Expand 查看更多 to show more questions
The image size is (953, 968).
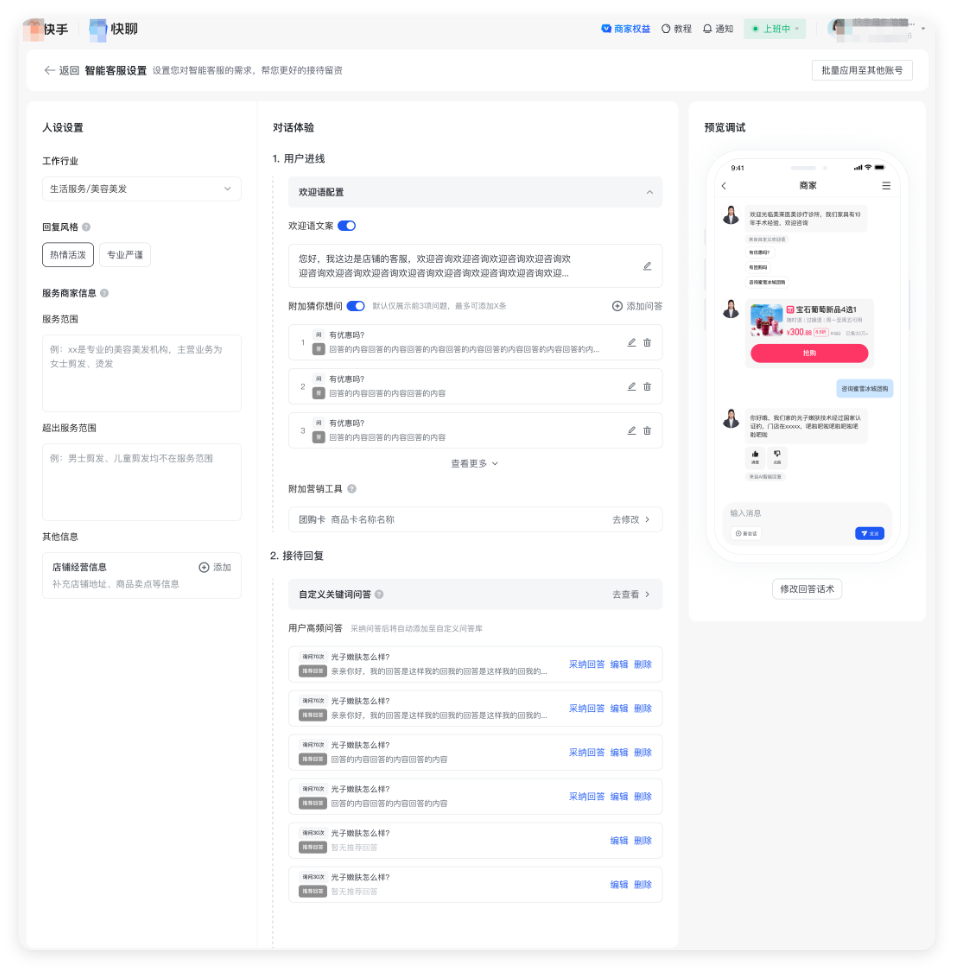coord(471,463)
